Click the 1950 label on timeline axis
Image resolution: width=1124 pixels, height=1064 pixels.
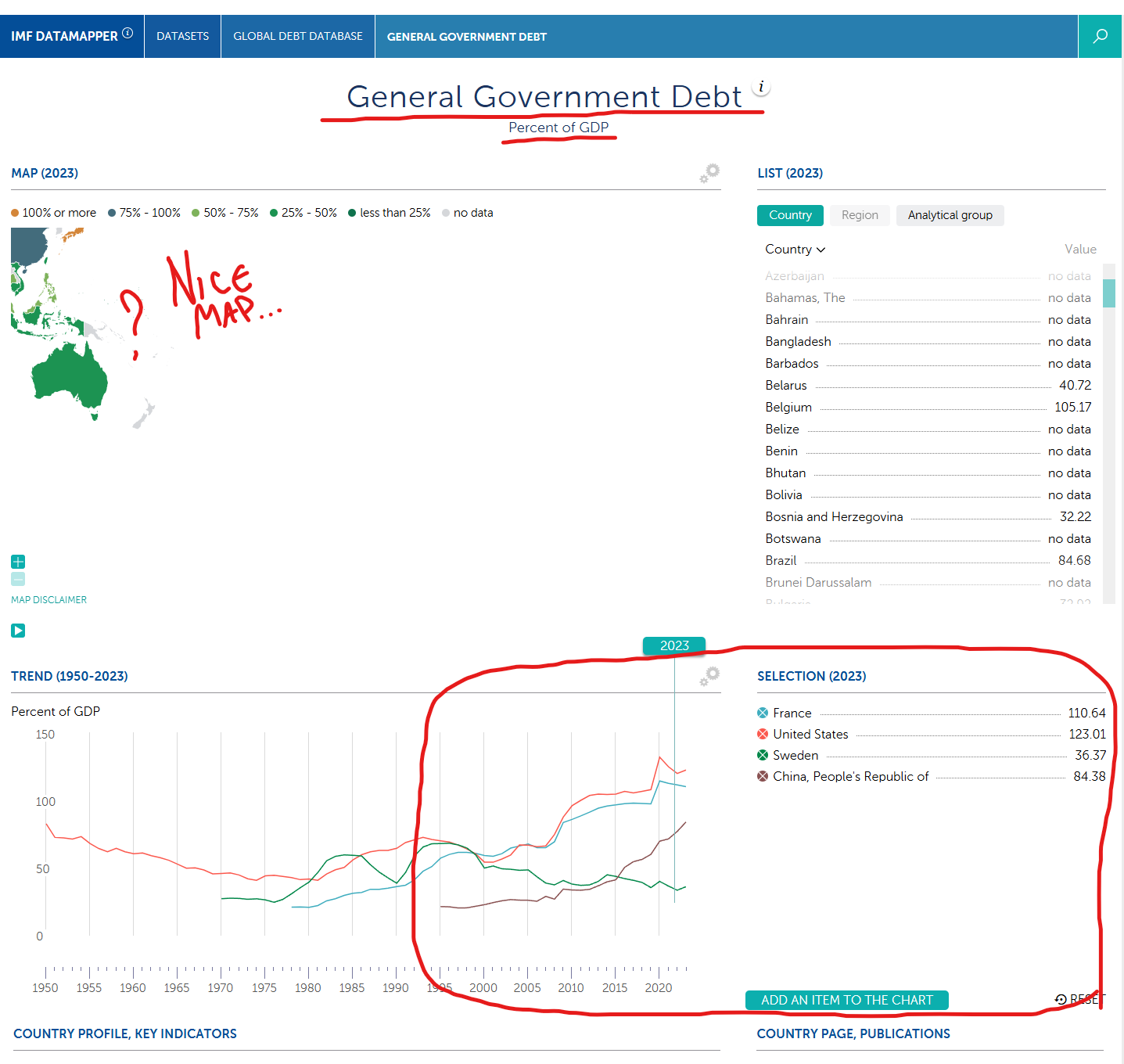[45, 987]
